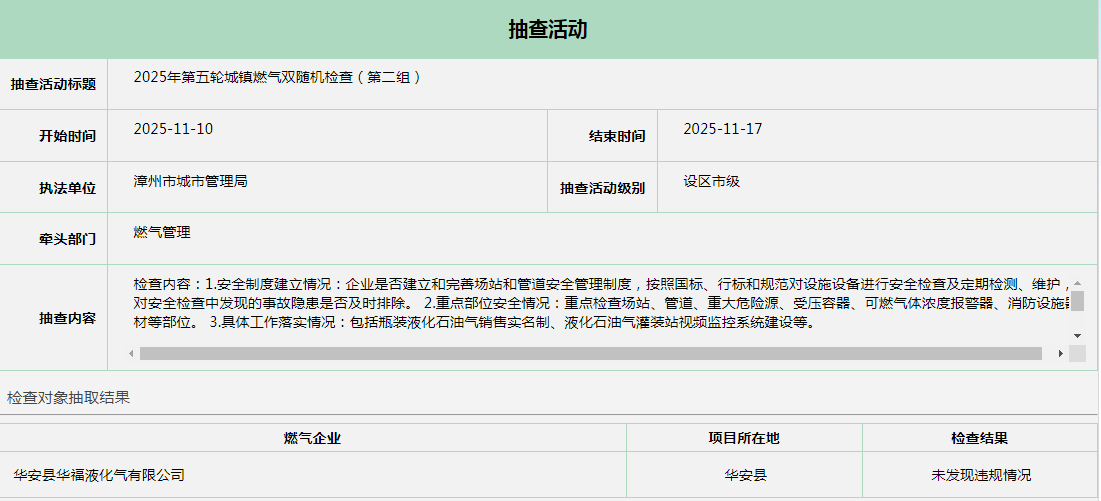Click the end date 2025-11-17
1101x501 pixels.
click(723, 129)
